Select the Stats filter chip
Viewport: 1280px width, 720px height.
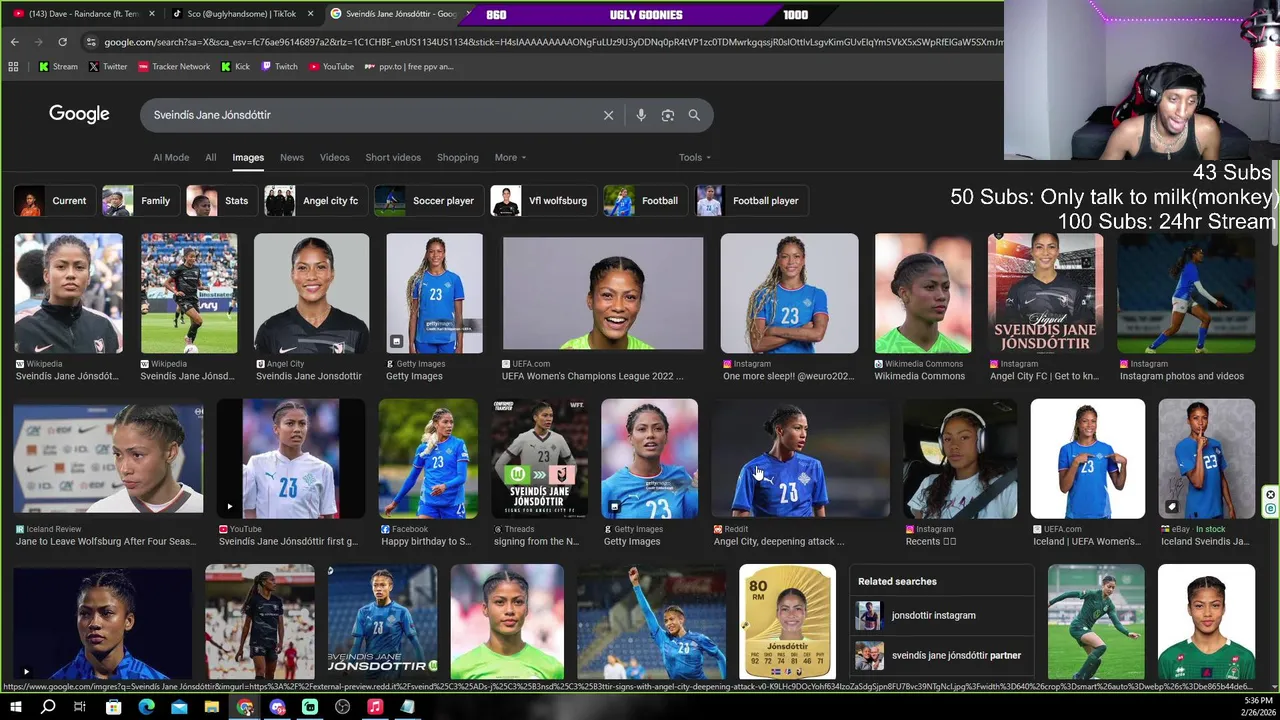coord(221,201)
